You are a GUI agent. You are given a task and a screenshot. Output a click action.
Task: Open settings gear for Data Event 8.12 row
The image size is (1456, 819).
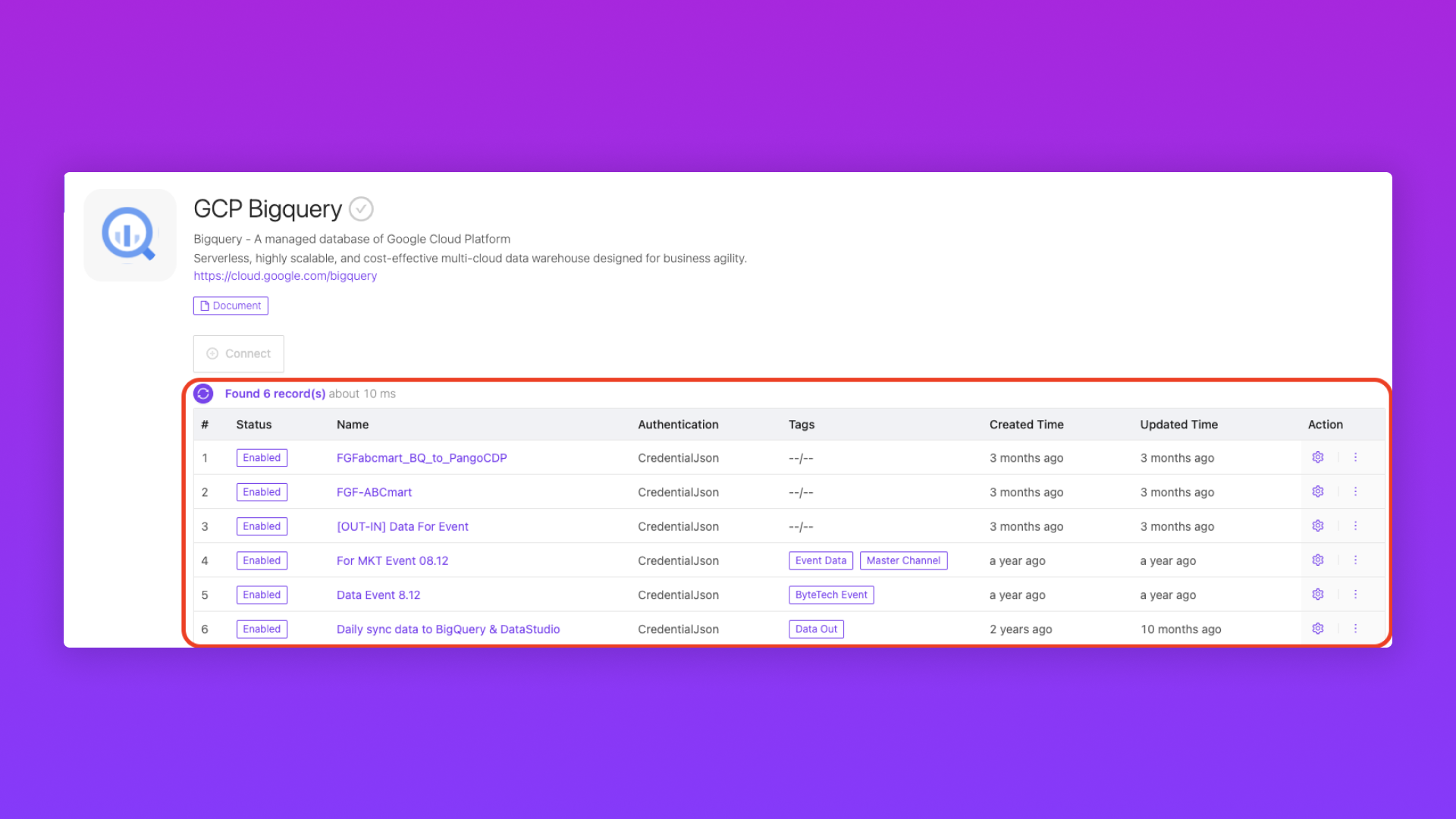tap(1318, 595)
